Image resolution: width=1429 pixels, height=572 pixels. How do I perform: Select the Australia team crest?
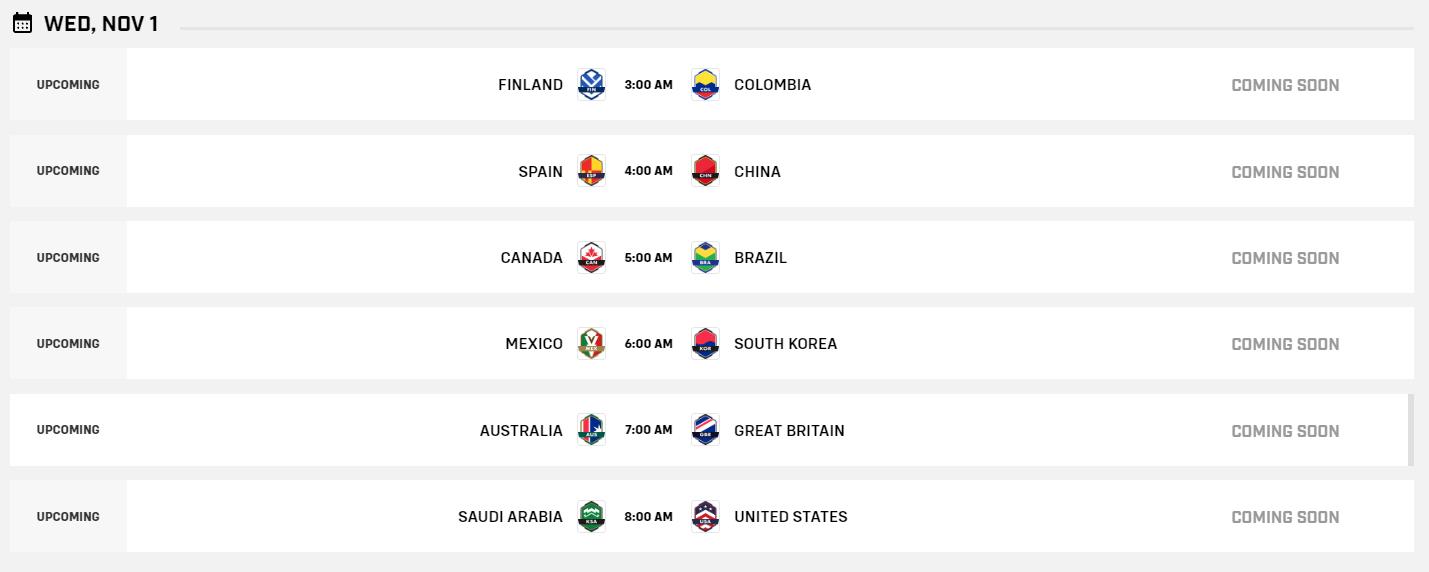click(591, 430)
